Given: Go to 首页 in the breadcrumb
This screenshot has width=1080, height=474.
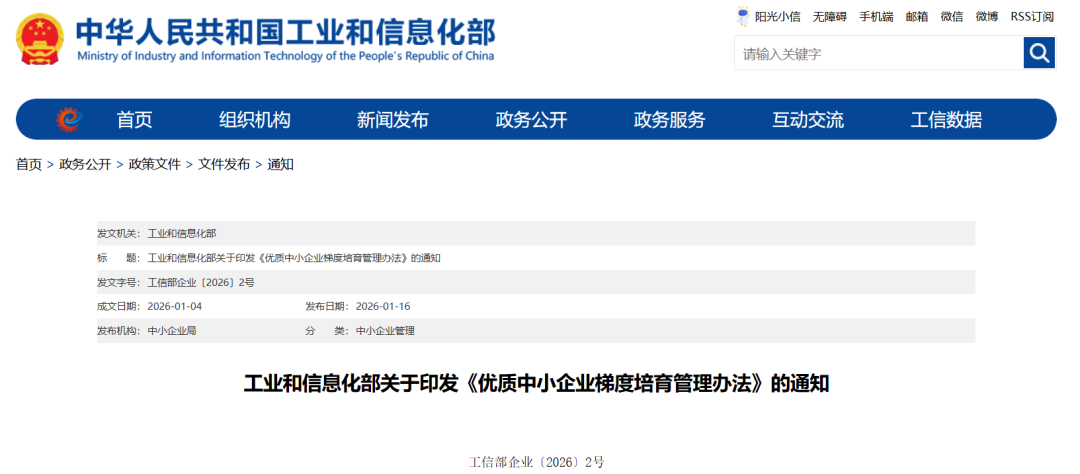Looking at the screenshot, I should pos(29,165).
